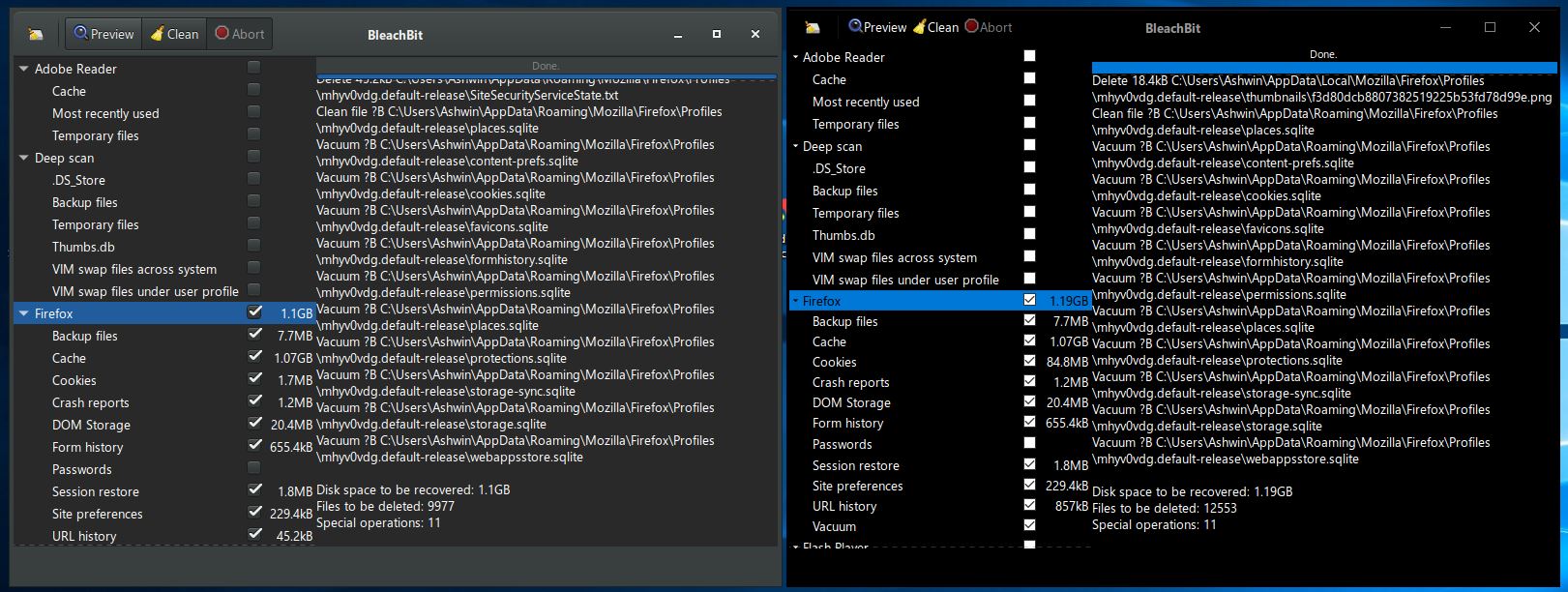
Task: Collapse the Adobe Reader arrow in the gray-themed window
Action: 24,69
